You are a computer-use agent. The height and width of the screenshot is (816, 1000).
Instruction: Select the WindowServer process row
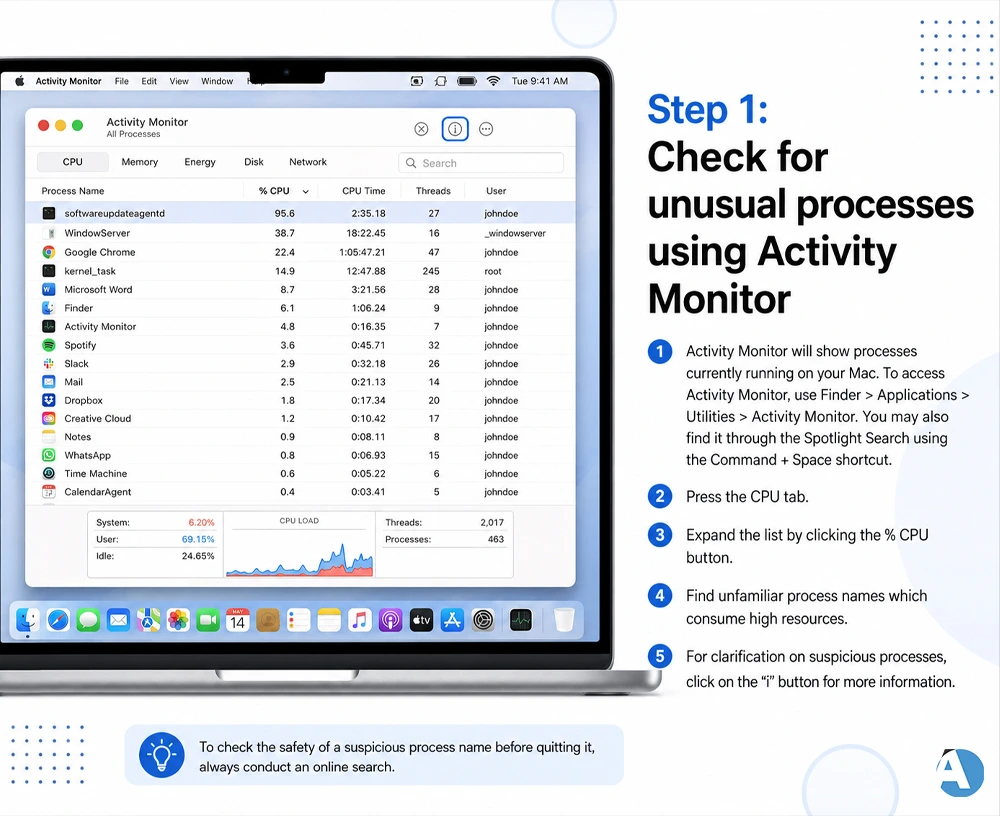click(300, 233)
